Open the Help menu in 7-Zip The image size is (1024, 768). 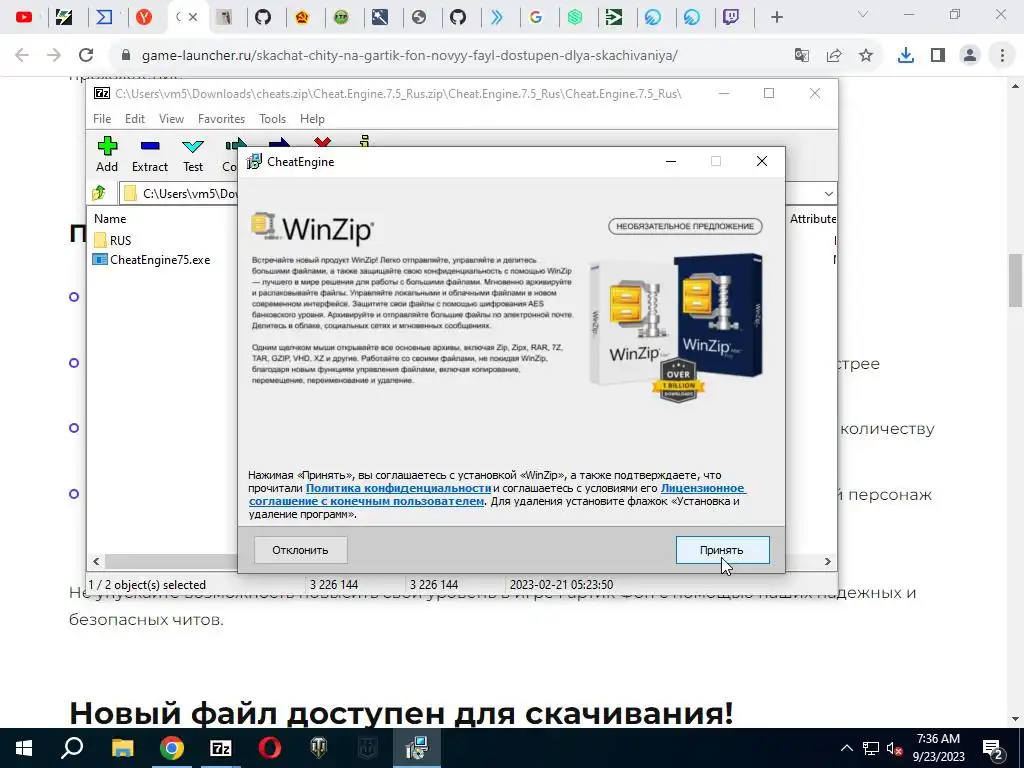pos(312,118)
